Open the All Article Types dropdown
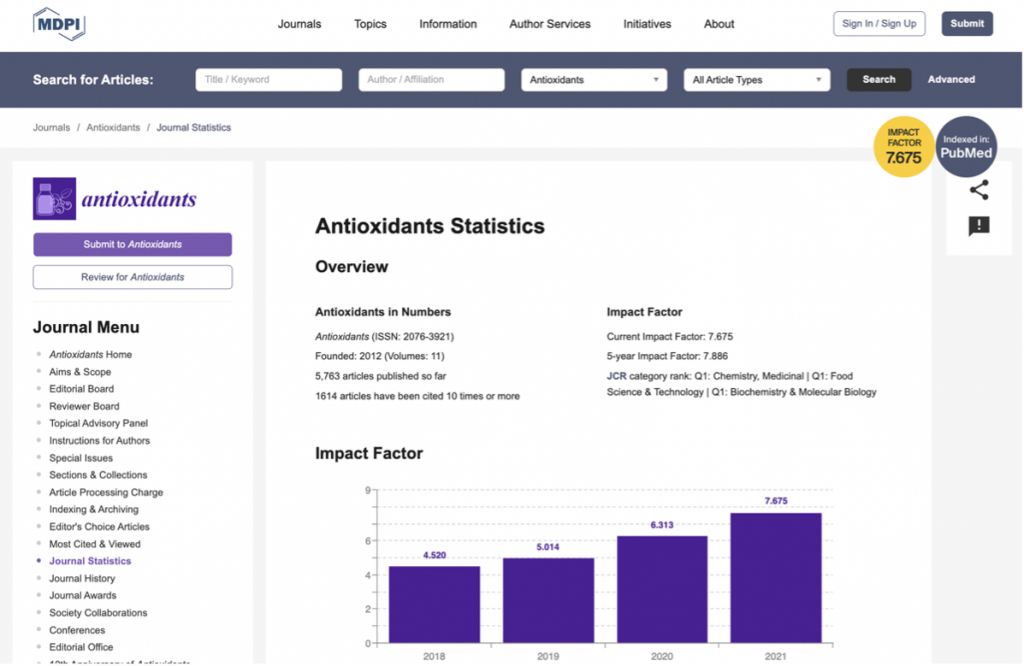1024x666 pixels. tap(756, 80)
